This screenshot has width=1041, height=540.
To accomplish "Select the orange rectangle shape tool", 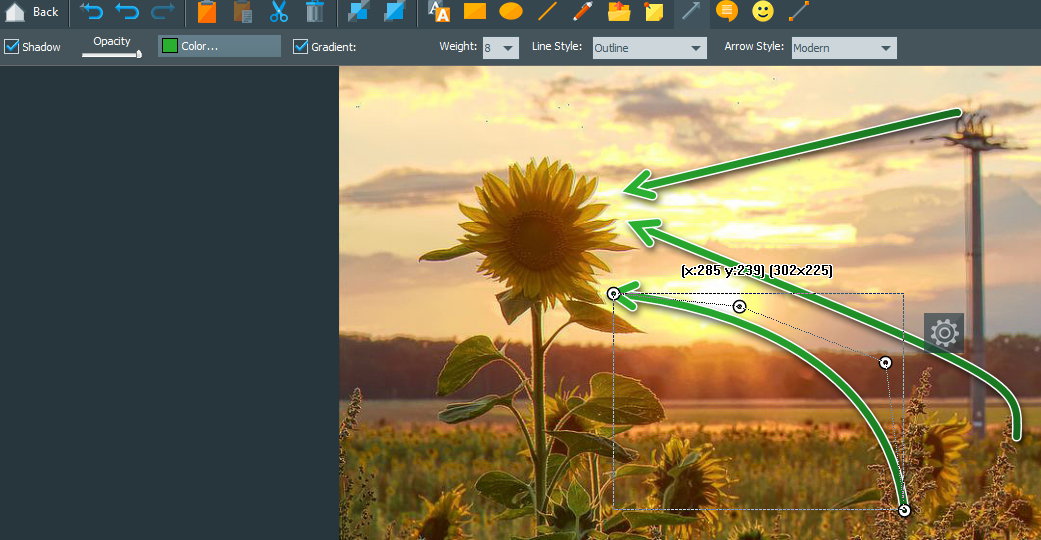I will [x=475, y=12].
